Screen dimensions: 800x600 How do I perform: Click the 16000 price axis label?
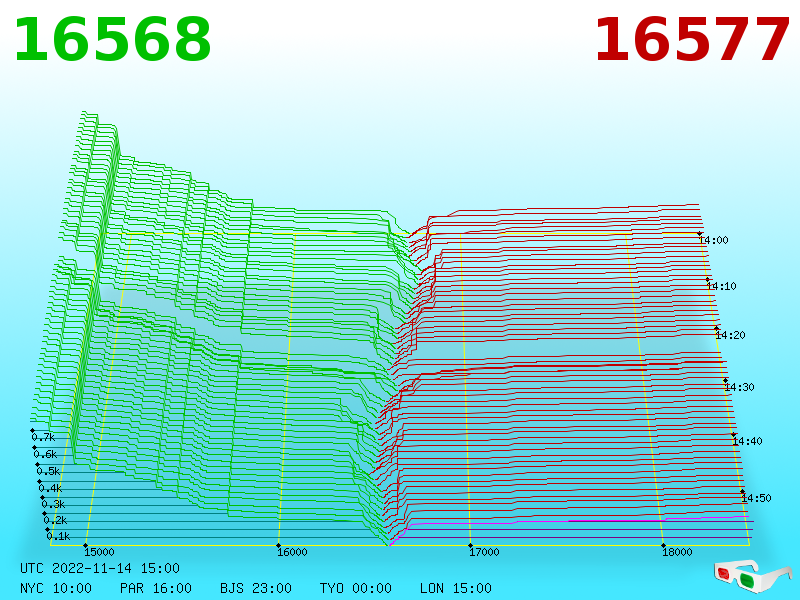(x=292, y=552)
